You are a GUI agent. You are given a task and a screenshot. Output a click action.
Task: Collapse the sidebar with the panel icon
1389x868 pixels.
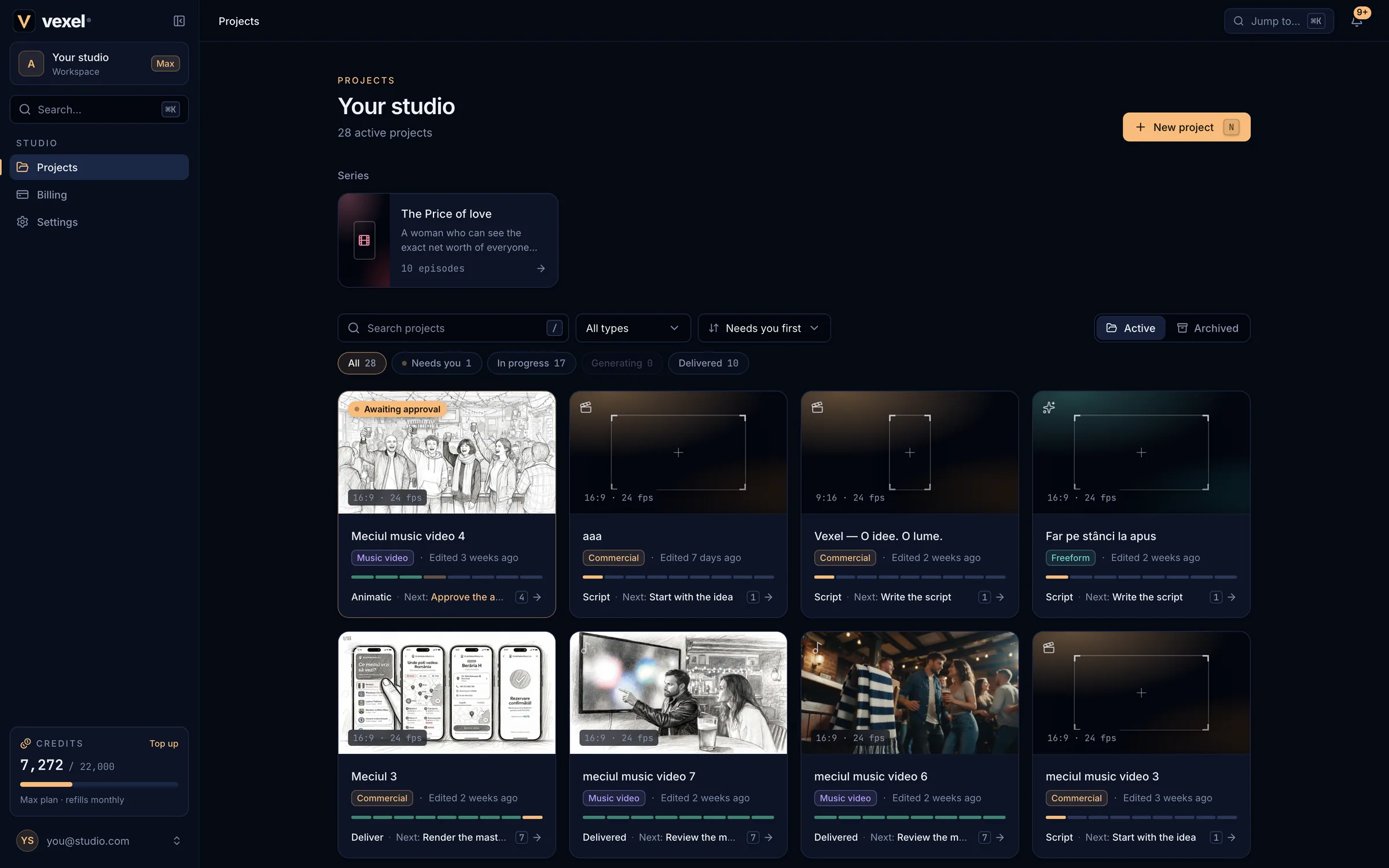point(179,21)
